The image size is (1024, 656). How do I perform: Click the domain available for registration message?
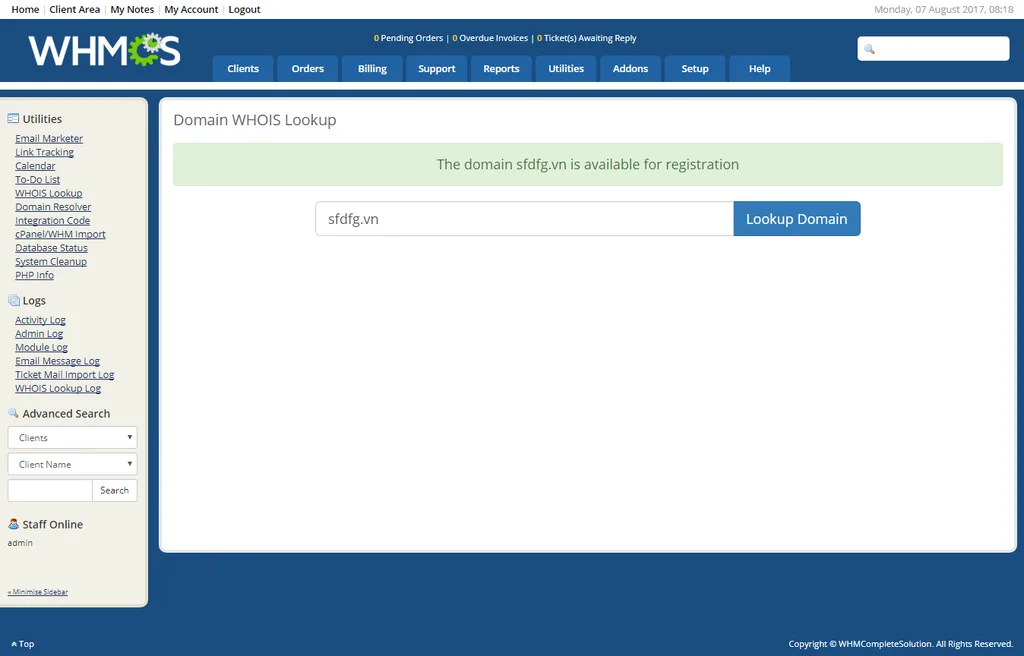coord(588,164)
